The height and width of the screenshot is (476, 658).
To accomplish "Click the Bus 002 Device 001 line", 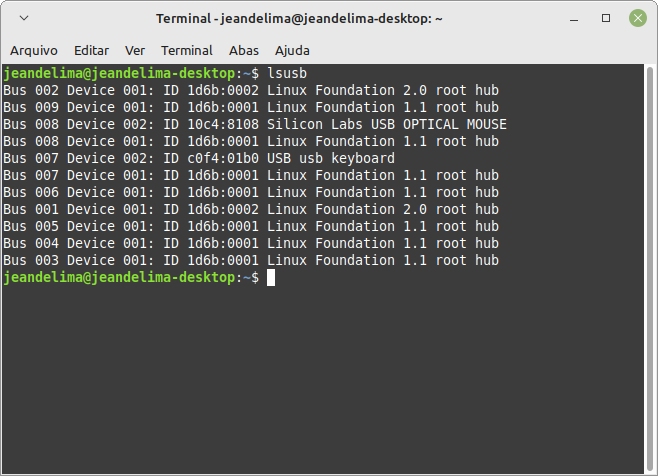I will 251,90.
